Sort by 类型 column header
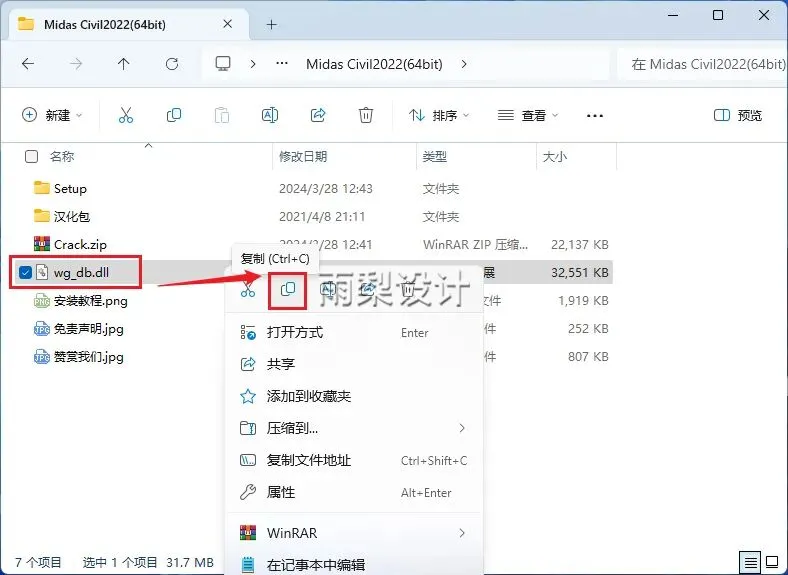The width and height of the screenshot is (788, 575). tap(435, 157)
